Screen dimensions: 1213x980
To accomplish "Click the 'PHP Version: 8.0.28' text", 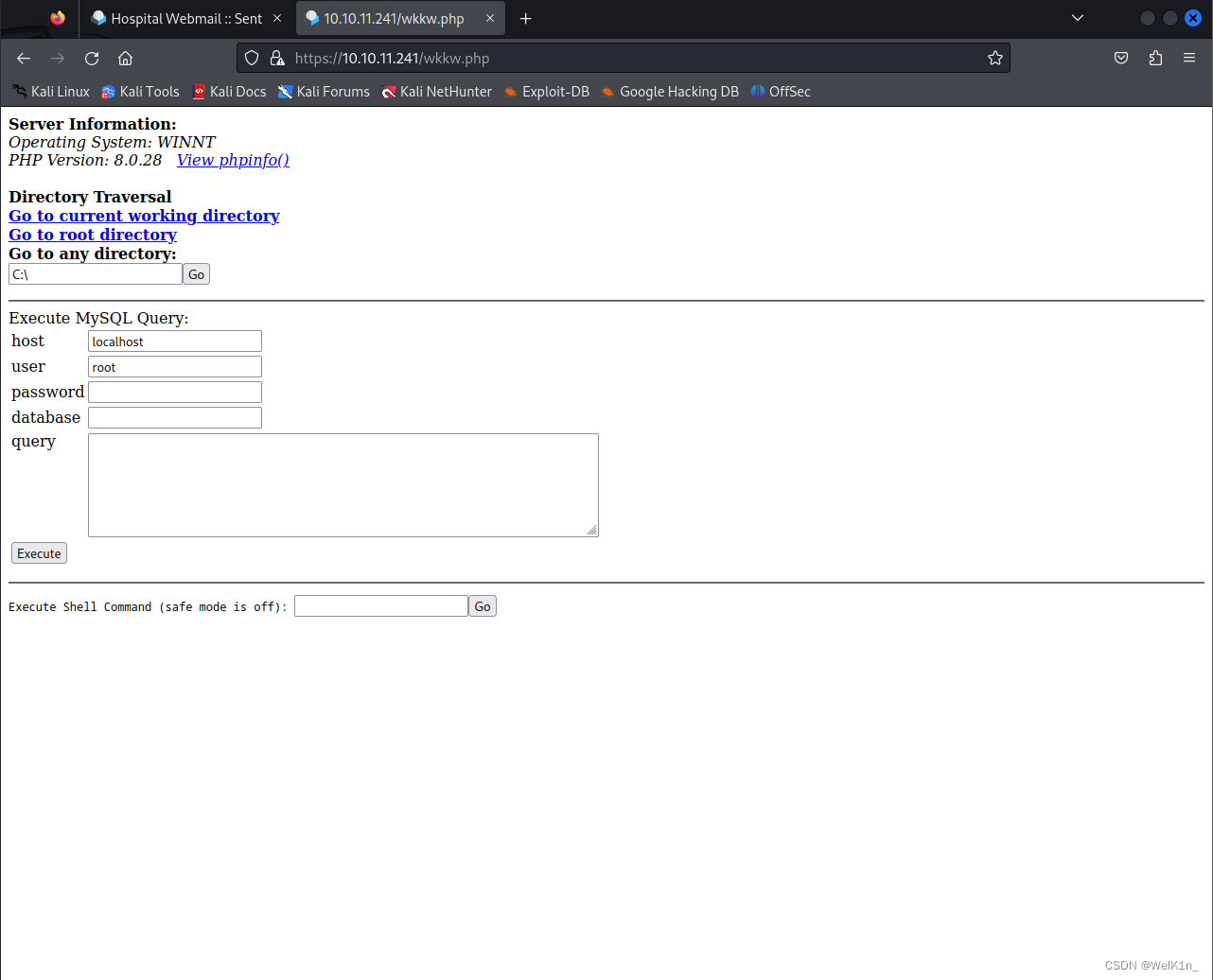I will pos(85,160).
